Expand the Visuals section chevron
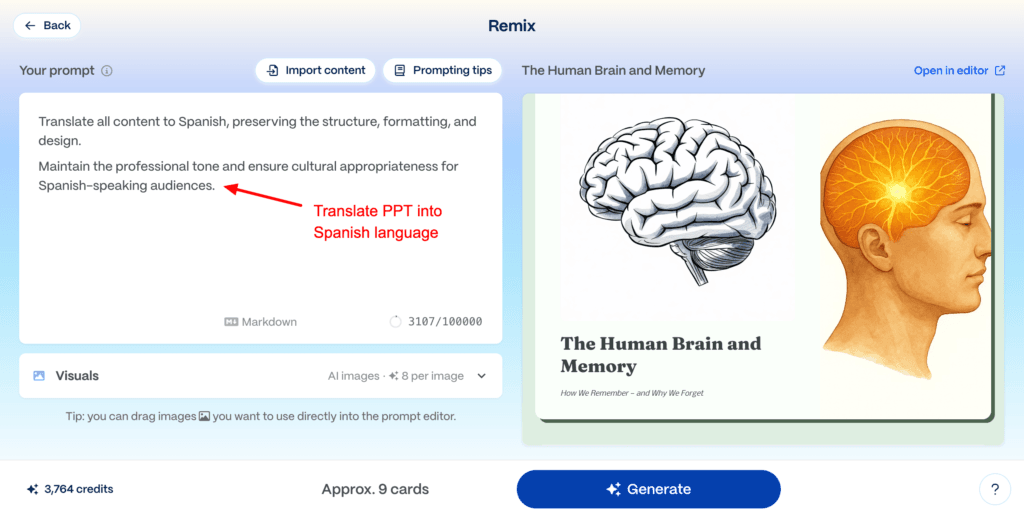The height and width of the screenshot is (518, 1024). pyautogui.click(x=481, y=376)
